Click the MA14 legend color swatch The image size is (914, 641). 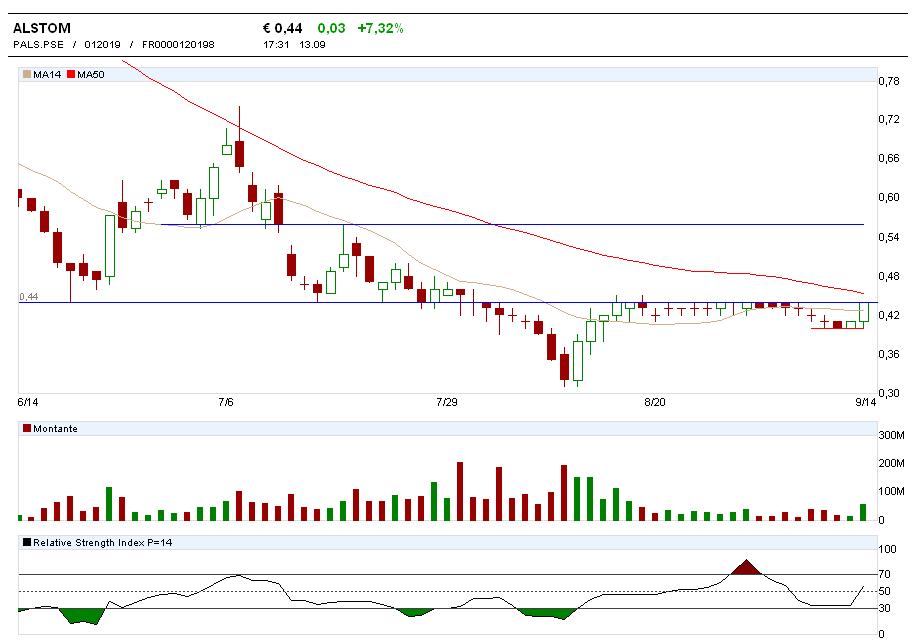coord(27,74)
